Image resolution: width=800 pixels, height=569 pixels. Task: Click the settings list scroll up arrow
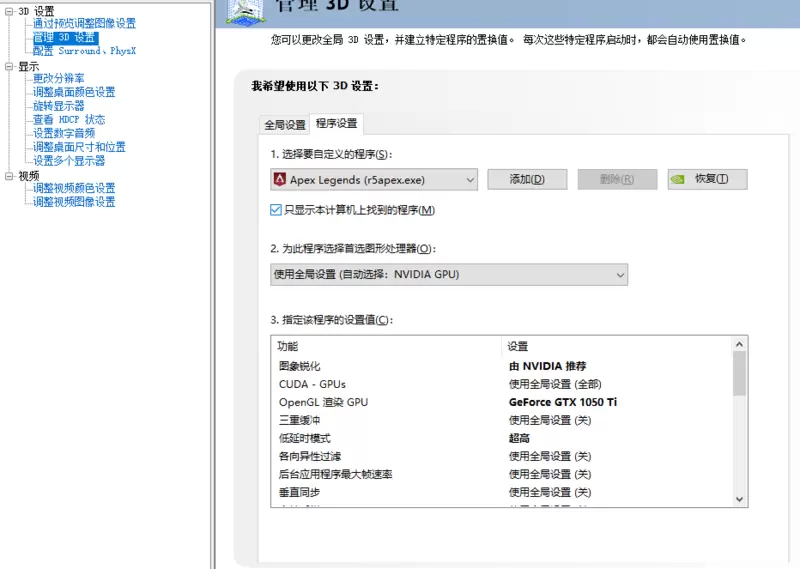tap(739, 344)
